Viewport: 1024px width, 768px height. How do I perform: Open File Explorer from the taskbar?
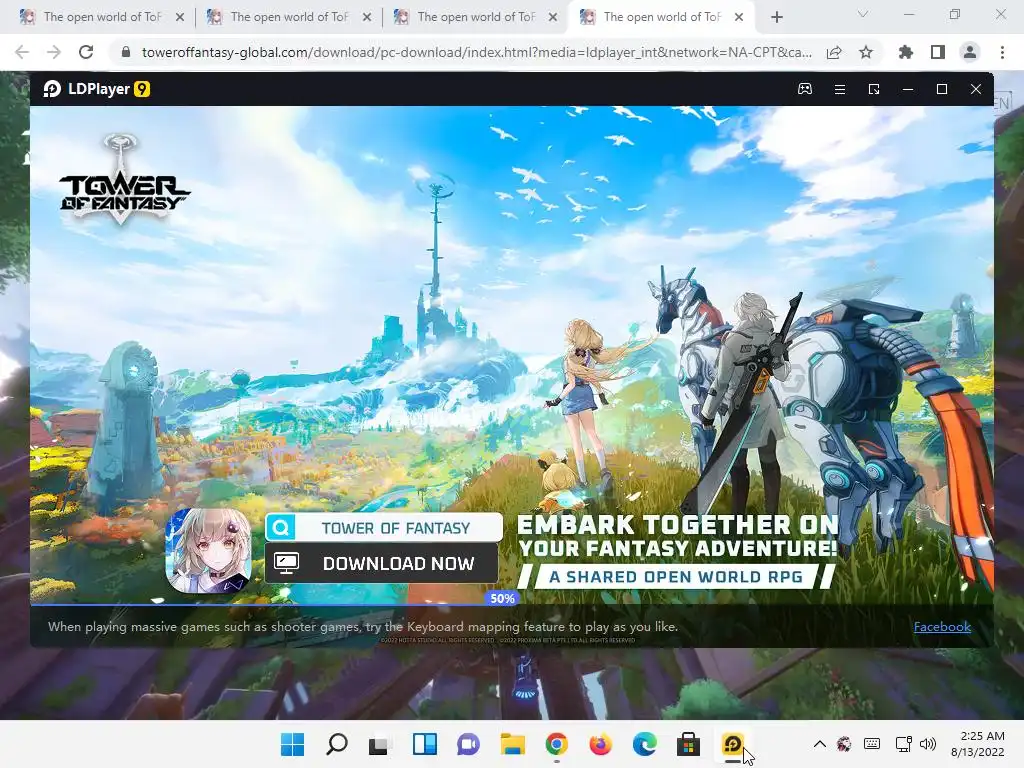click(513, 744)
